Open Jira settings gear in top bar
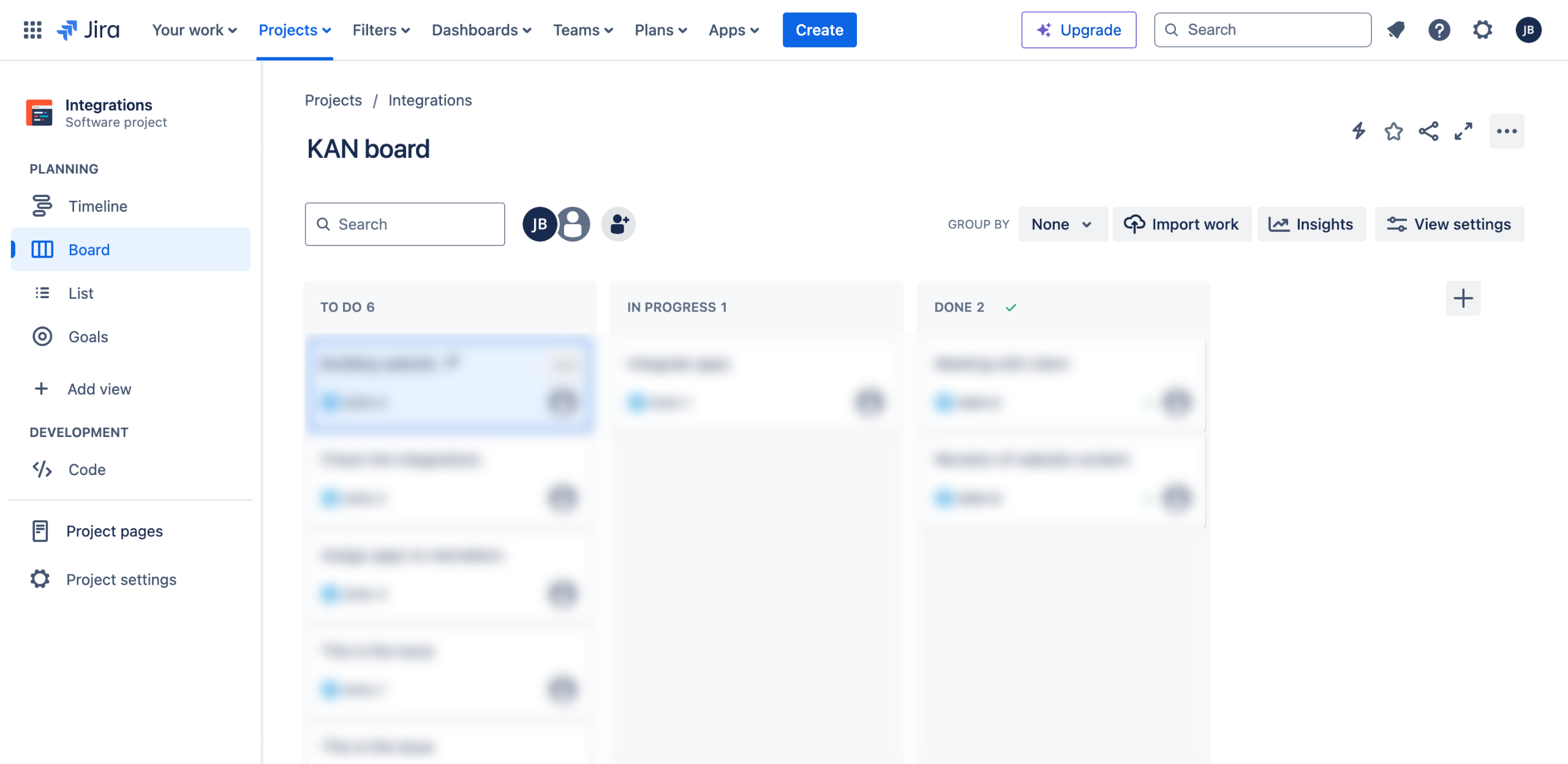Viewport: 1568px width, 764px height. (x=1482, y=30)
